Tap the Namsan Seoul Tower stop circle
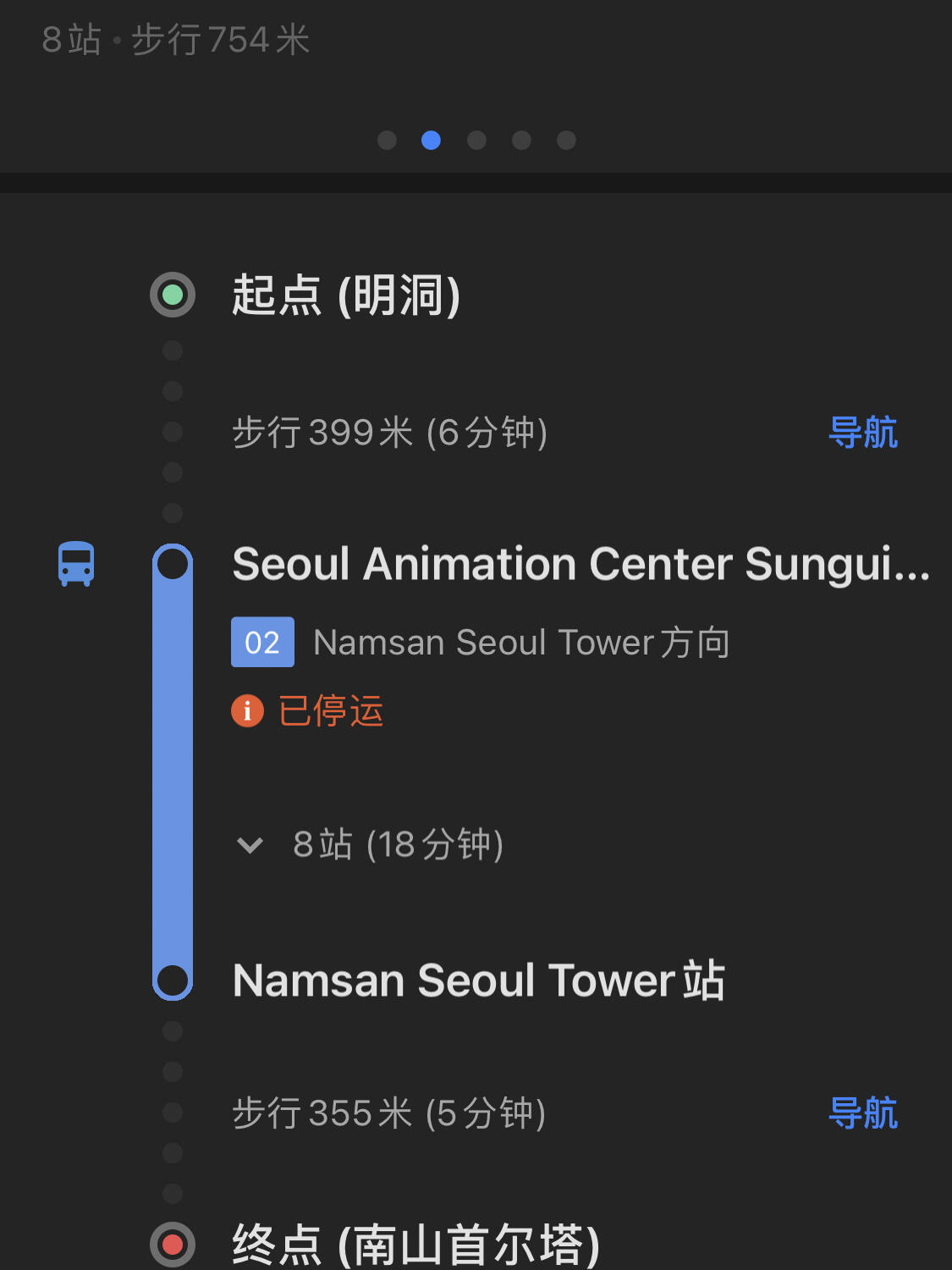The image size is (952, 1270). [173, 980]
